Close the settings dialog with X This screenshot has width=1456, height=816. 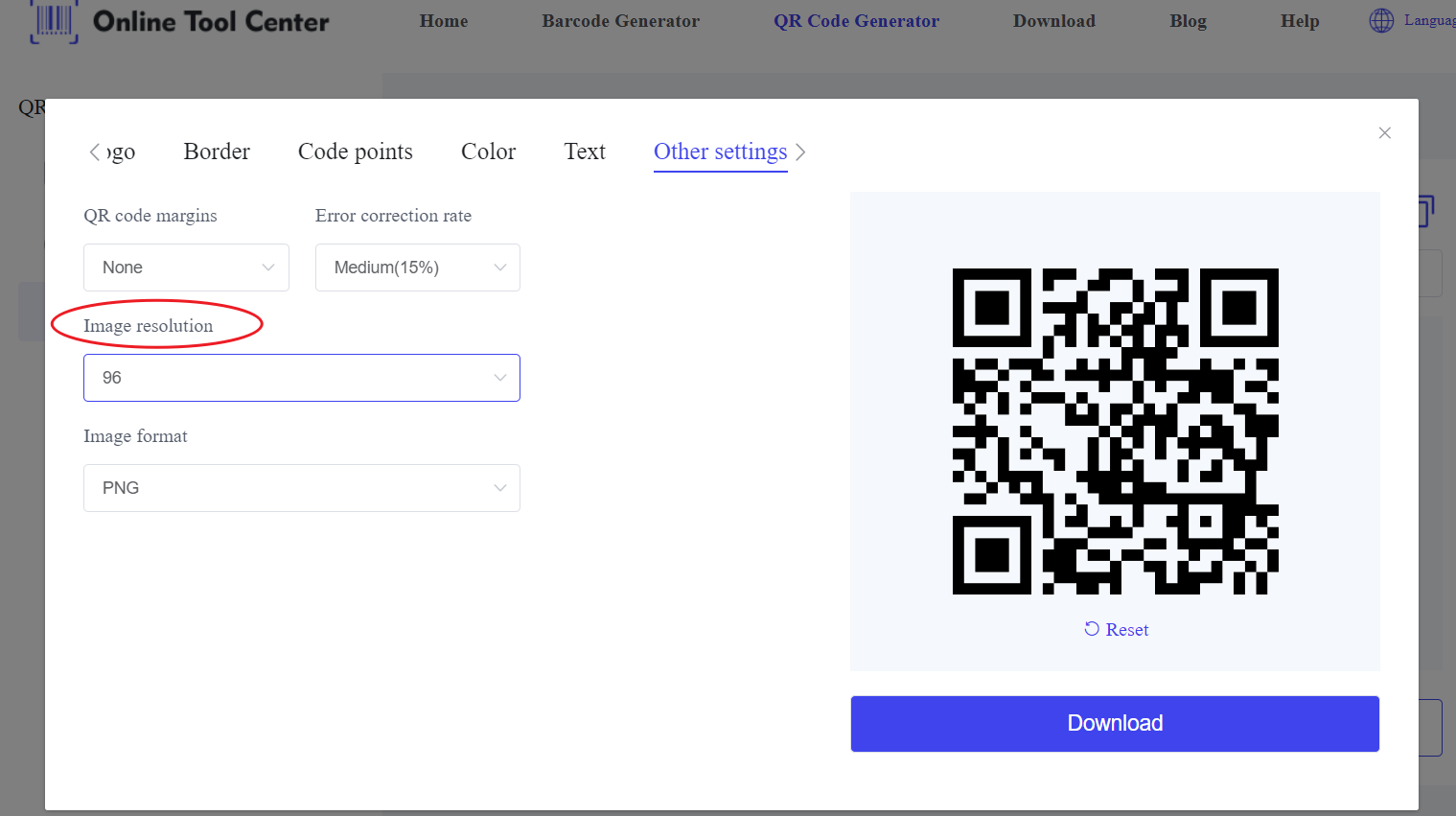1384,132
